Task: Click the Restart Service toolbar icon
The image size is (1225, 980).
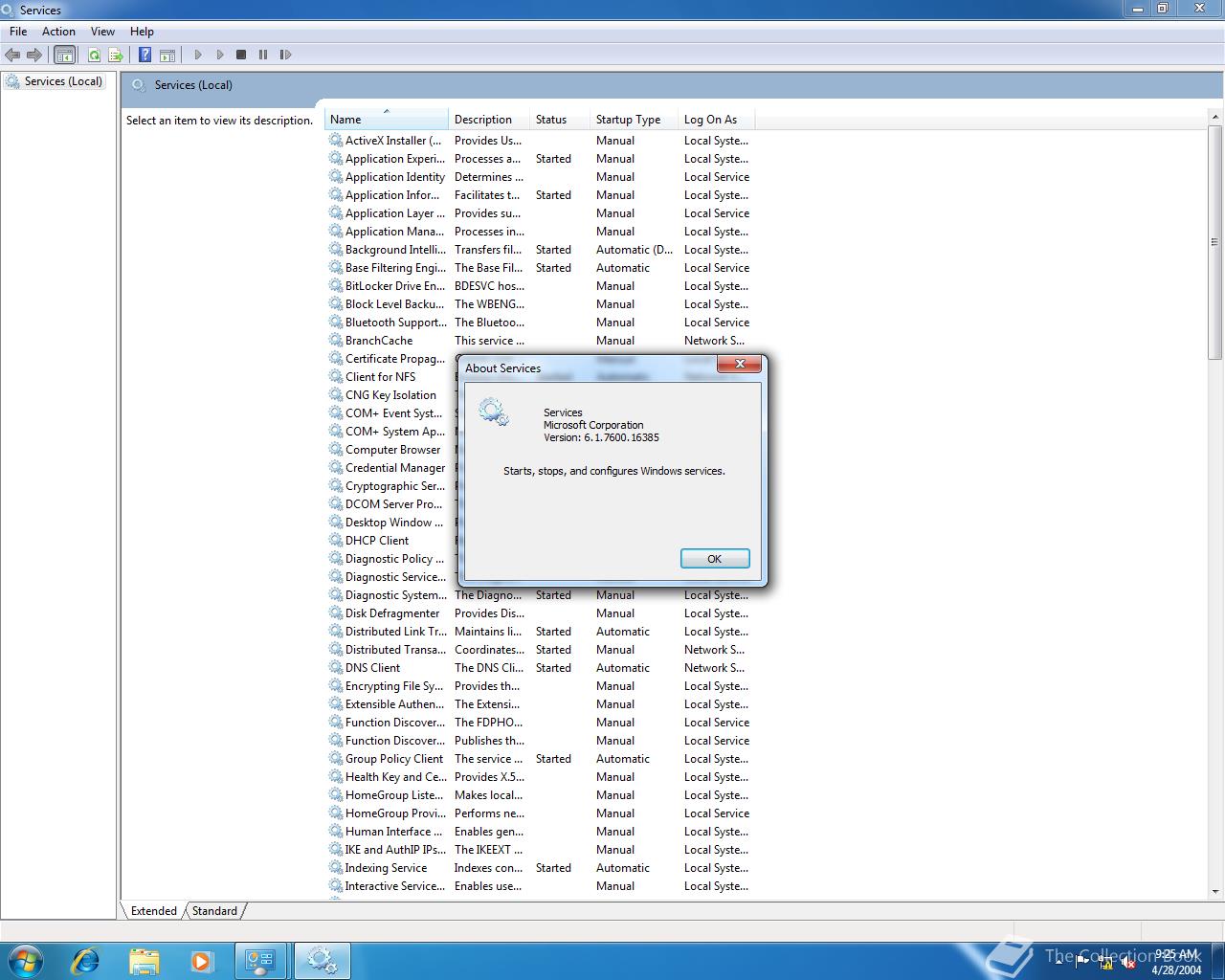Action: click(285, 55)
